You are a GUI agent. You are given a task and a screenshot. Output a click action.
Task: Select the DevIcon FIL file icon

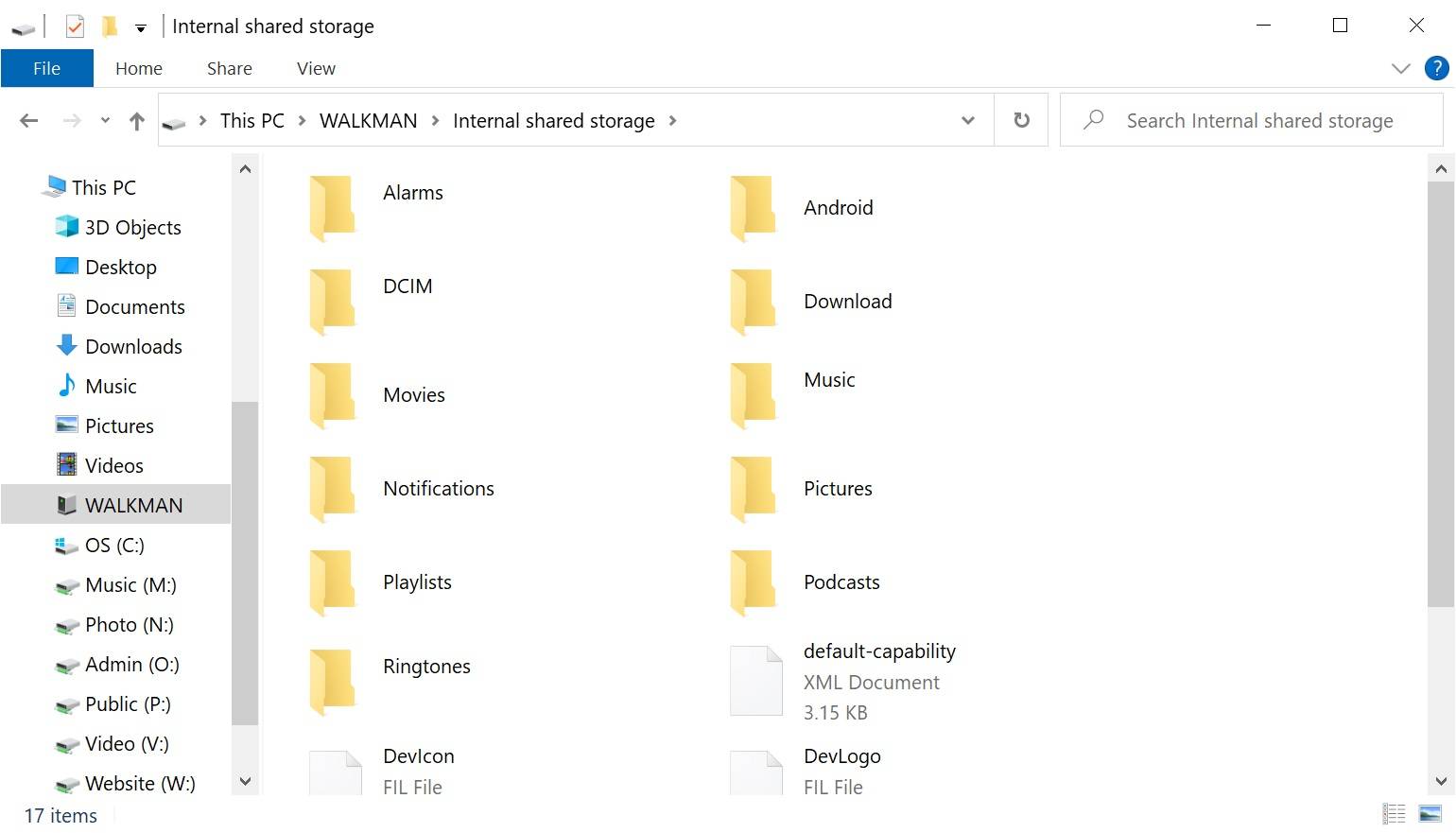click(x=336, y=772)
